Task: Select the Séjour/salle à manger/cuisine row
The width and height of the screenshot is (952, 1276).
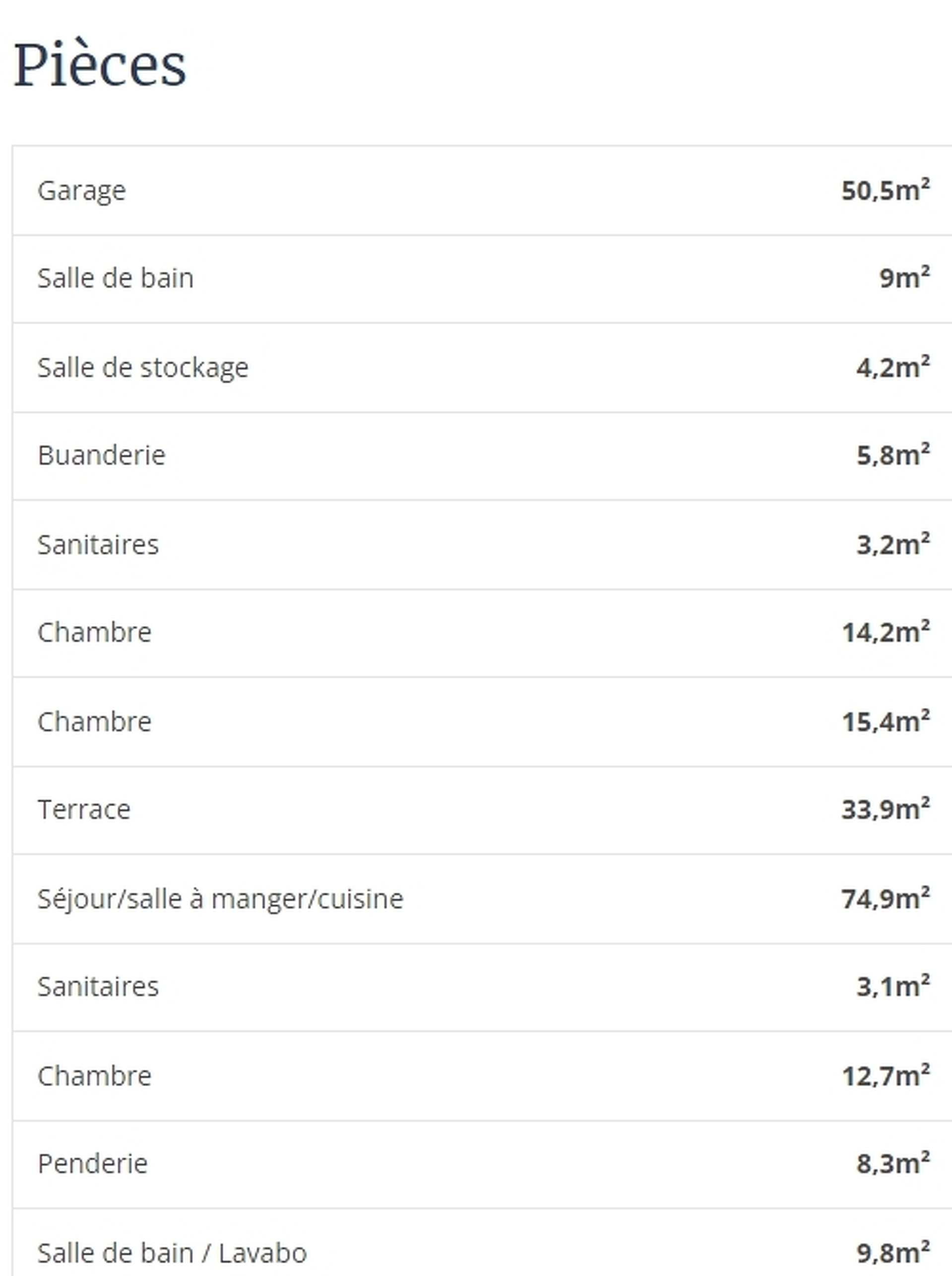Action: [482, 899]
